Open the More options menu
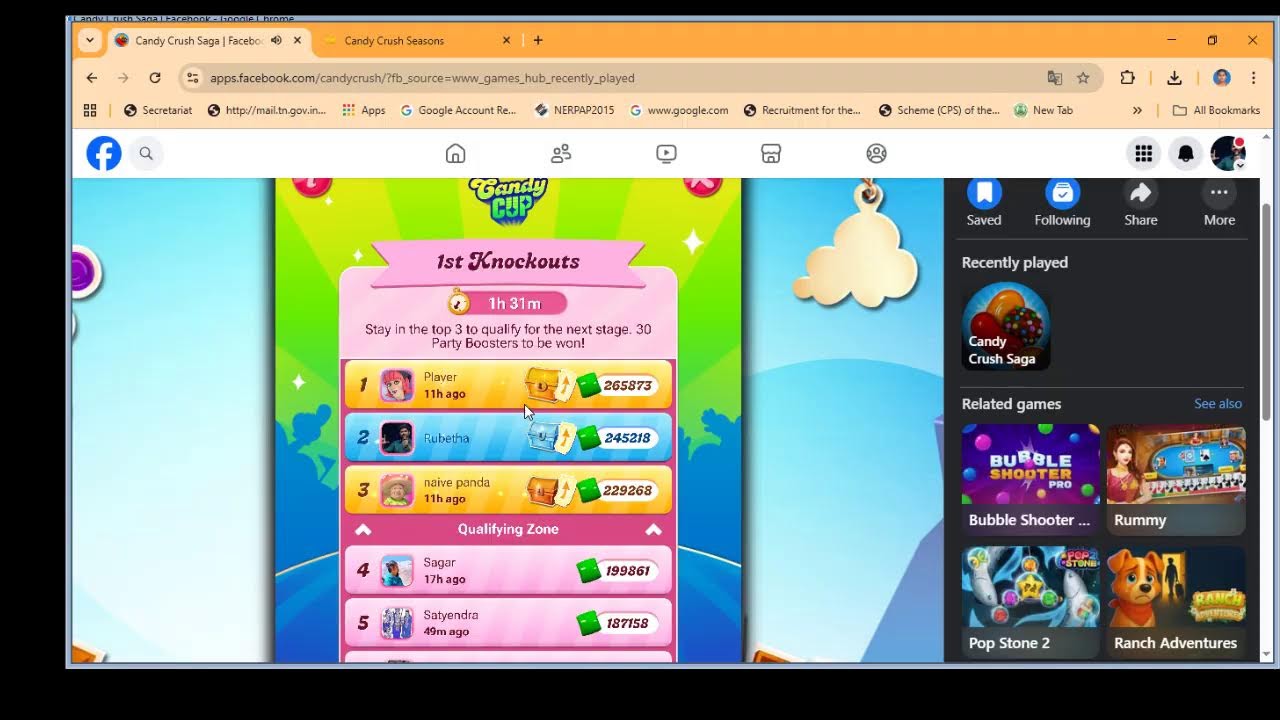The width and height of the screenshot is (1280, 720). 1219,193
